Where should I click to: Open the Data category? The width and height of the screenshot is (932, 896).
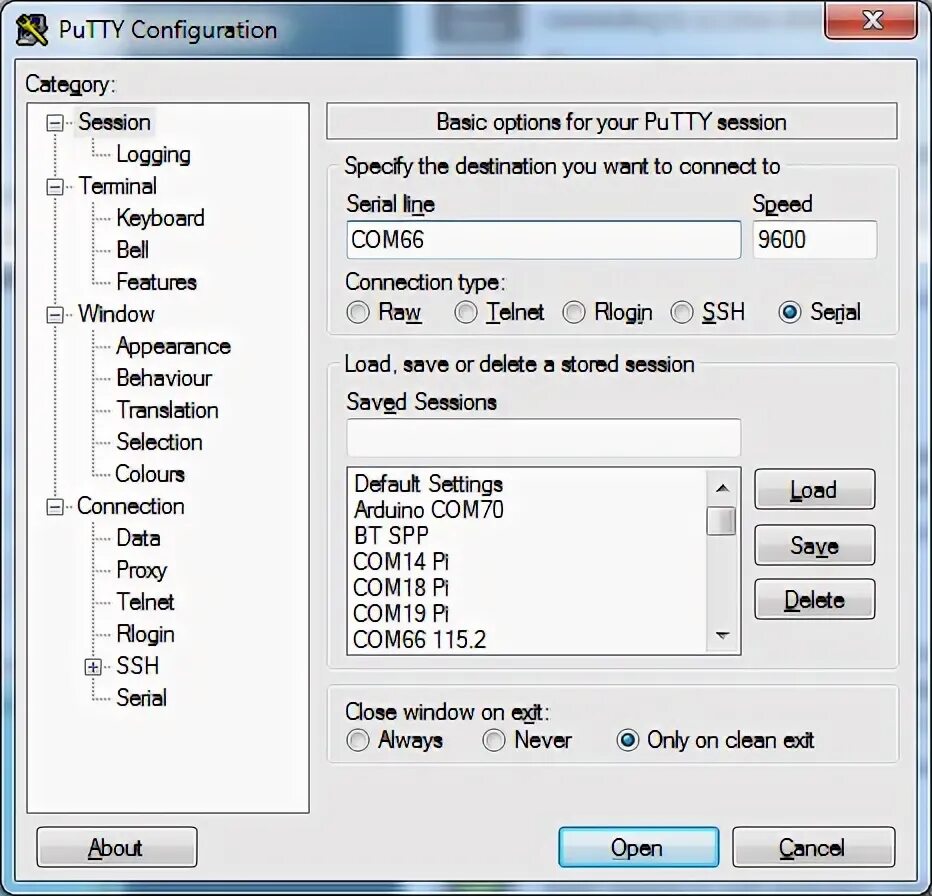click(x=138, y=539)
